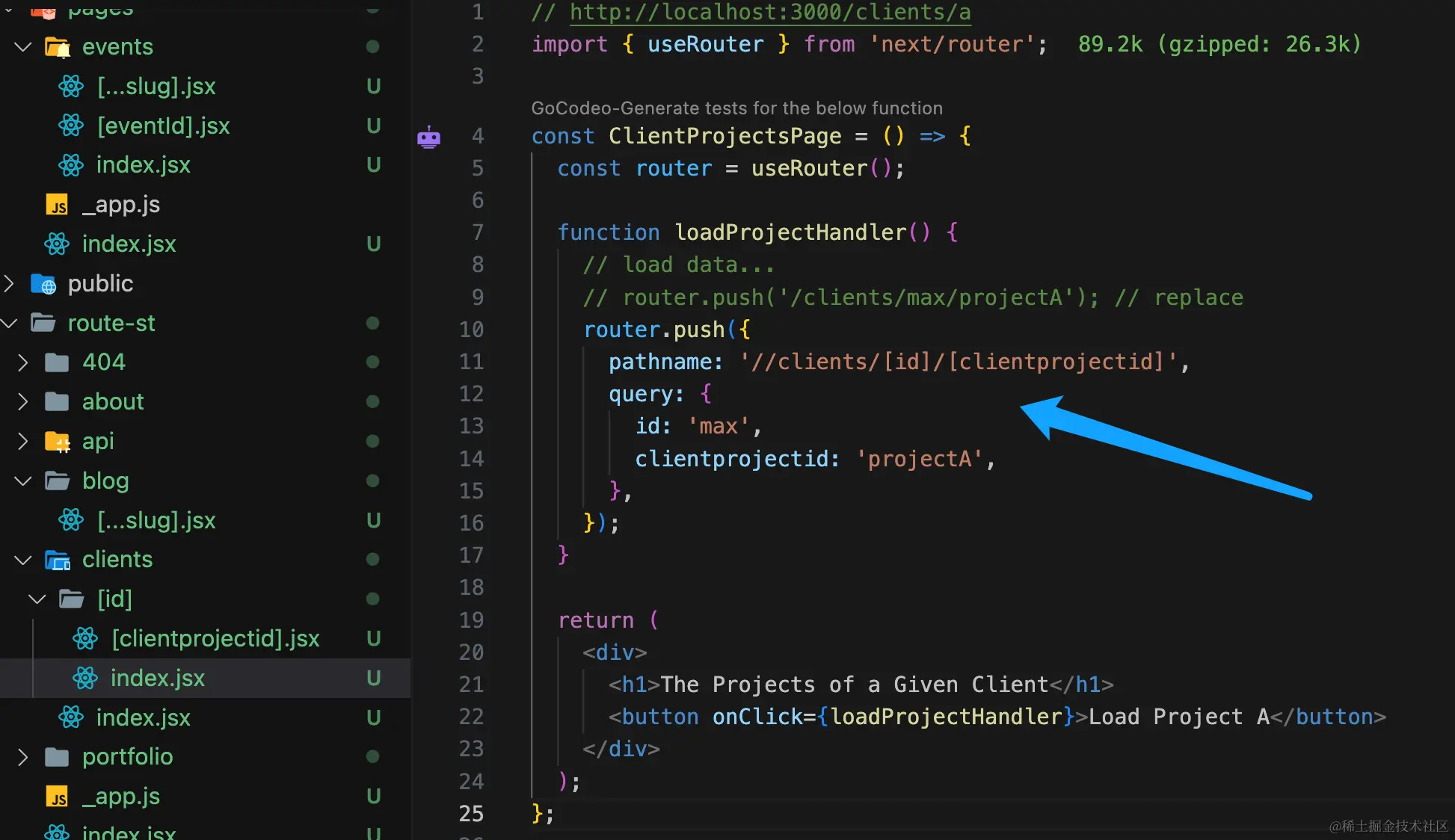Image resolution: width=1455 pixels, height=840 pixels.
Task: Click GoCodeo-Generate tests code lens link
Action: (736, 108)
